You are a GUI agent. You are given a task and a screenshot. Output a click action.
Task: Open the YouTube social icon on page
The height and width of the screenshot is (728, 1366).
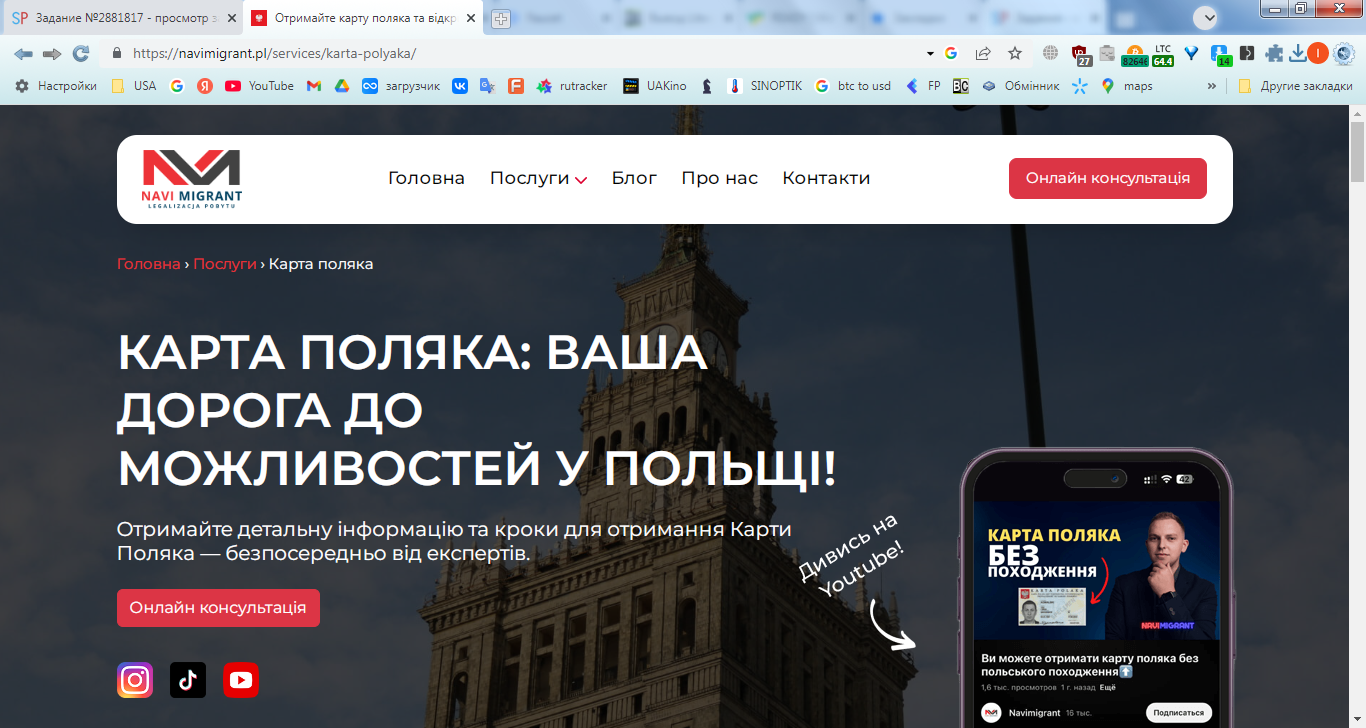(x=241, y=680)
